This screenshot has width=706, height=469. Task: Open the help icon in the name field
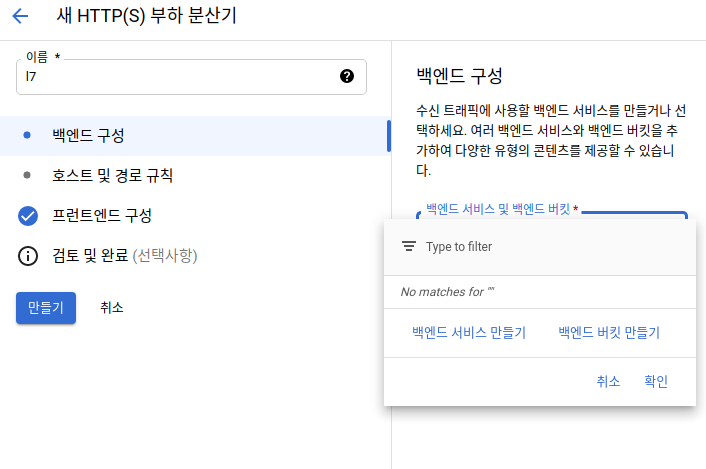point(347,76)
